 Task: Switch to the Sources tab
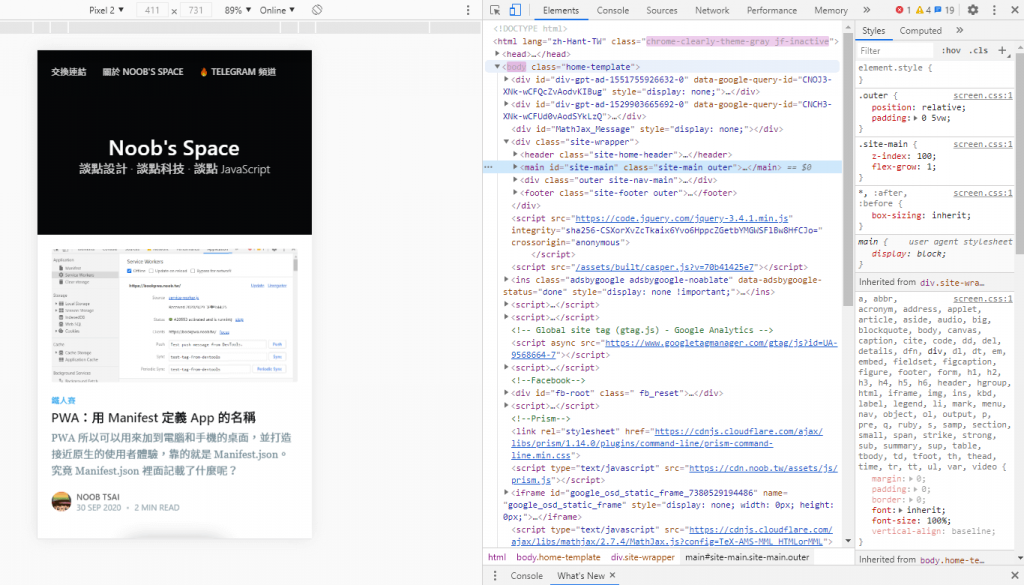click(x=662, y=10)
